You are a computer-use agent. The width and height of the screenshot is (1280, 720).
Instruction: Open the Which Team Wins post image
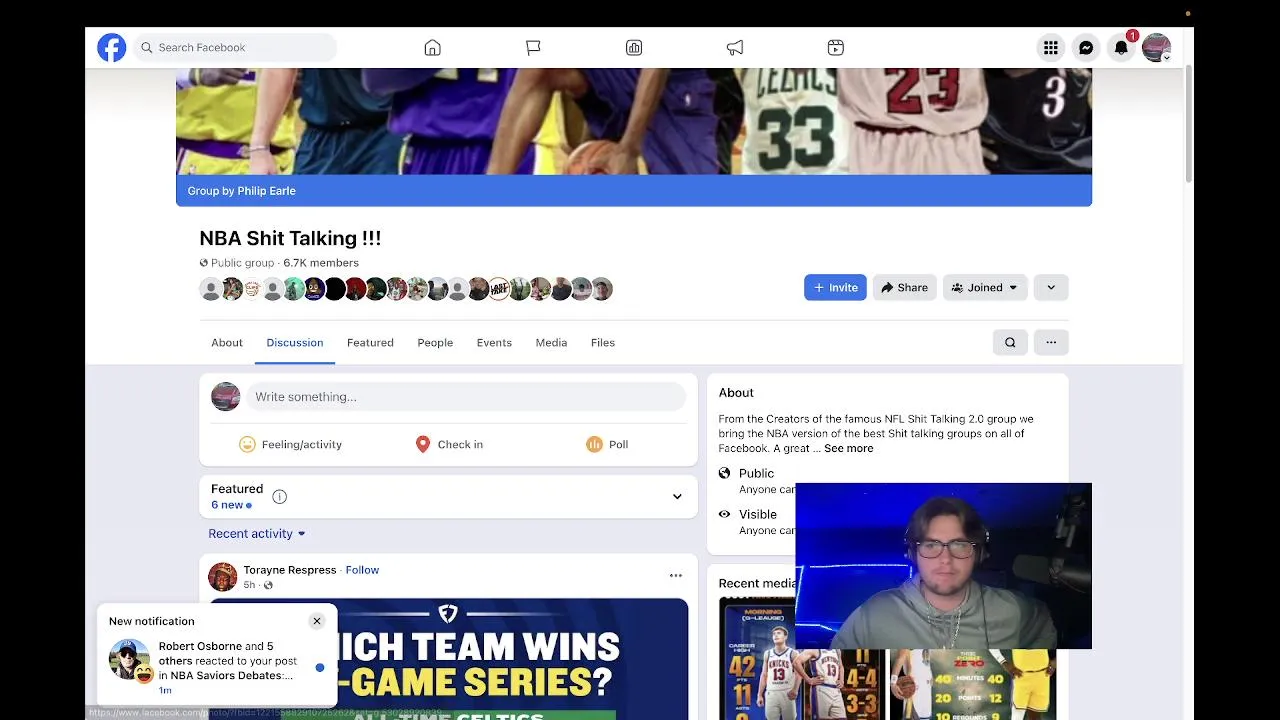click(x=449, y=659)
